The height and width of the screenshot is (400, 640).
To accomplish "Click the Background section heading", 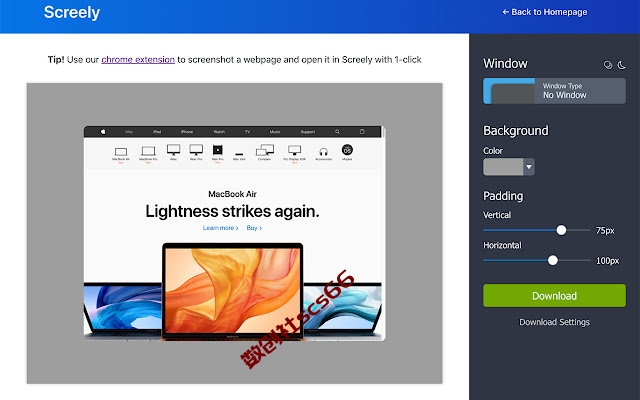I will [x=516, y=131].
